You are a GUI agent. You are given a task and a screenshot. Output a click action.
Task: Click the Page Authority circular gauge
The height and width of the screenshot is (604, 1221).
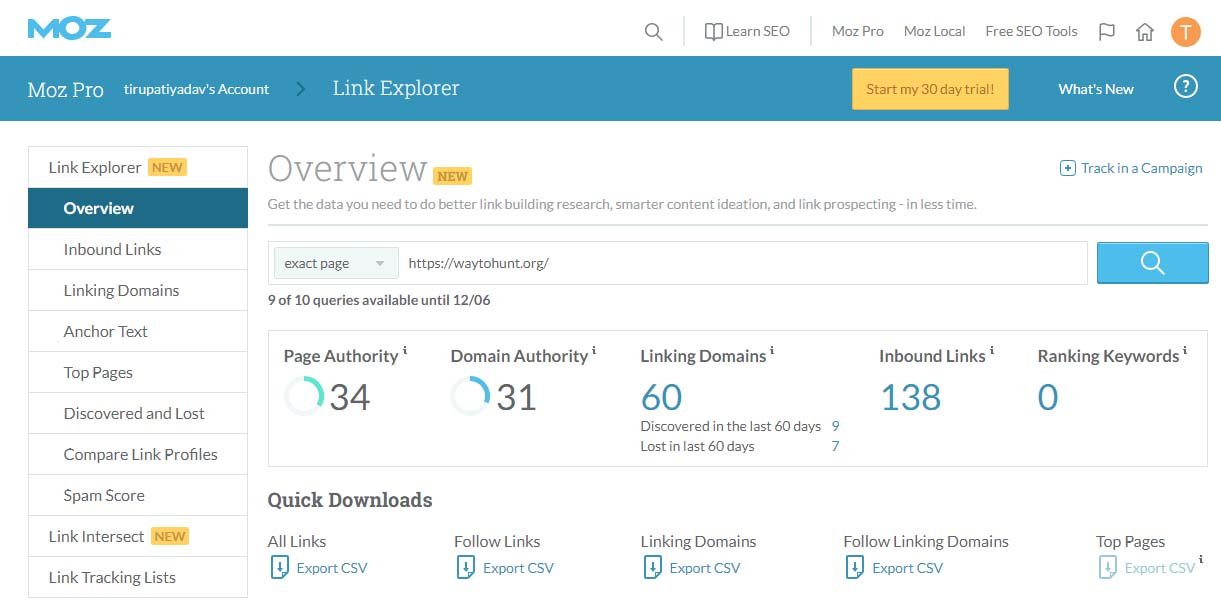[x=304, y=396]
